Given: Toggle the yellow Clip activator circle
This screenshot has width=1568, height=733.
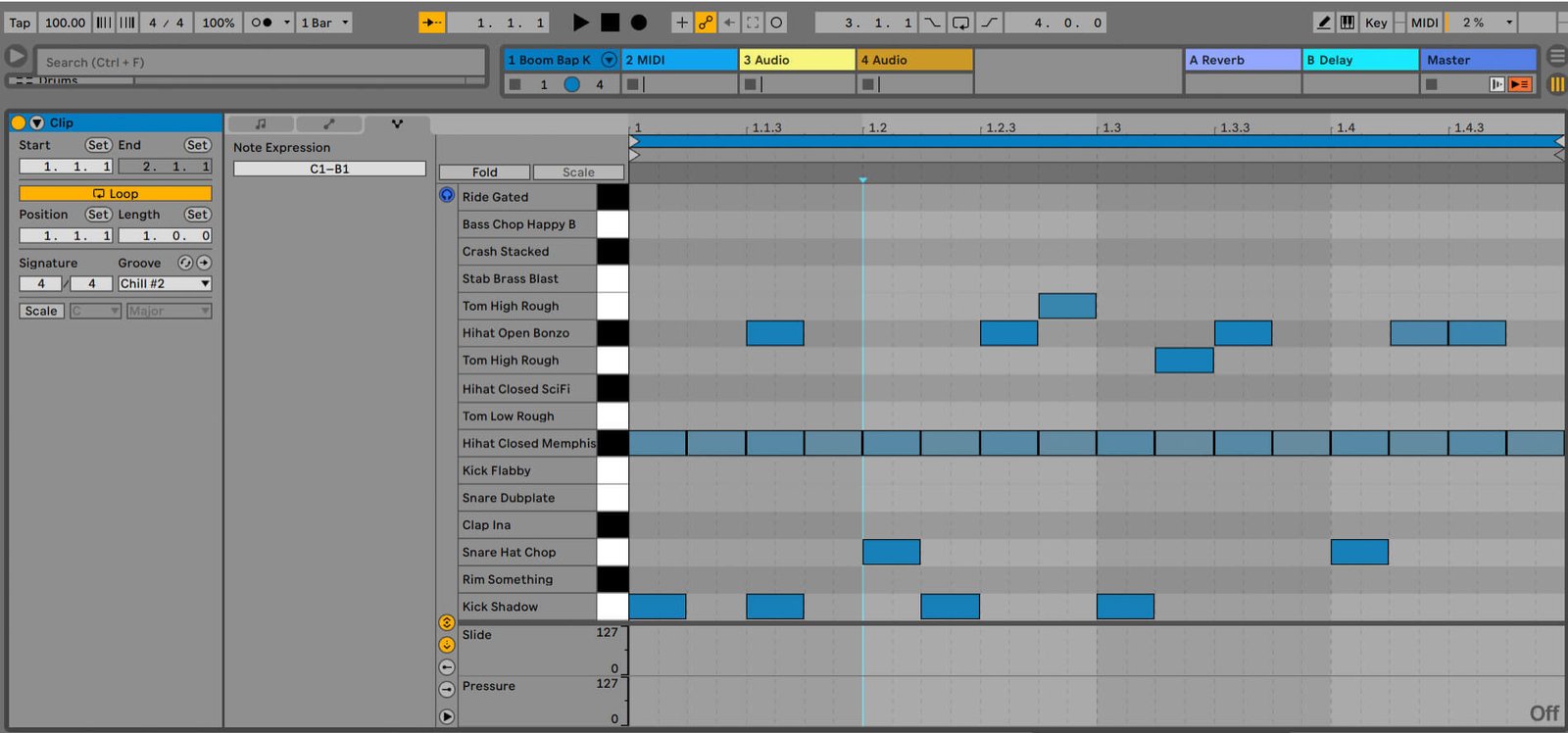Looking at the screenshot, I should (18, 122).
